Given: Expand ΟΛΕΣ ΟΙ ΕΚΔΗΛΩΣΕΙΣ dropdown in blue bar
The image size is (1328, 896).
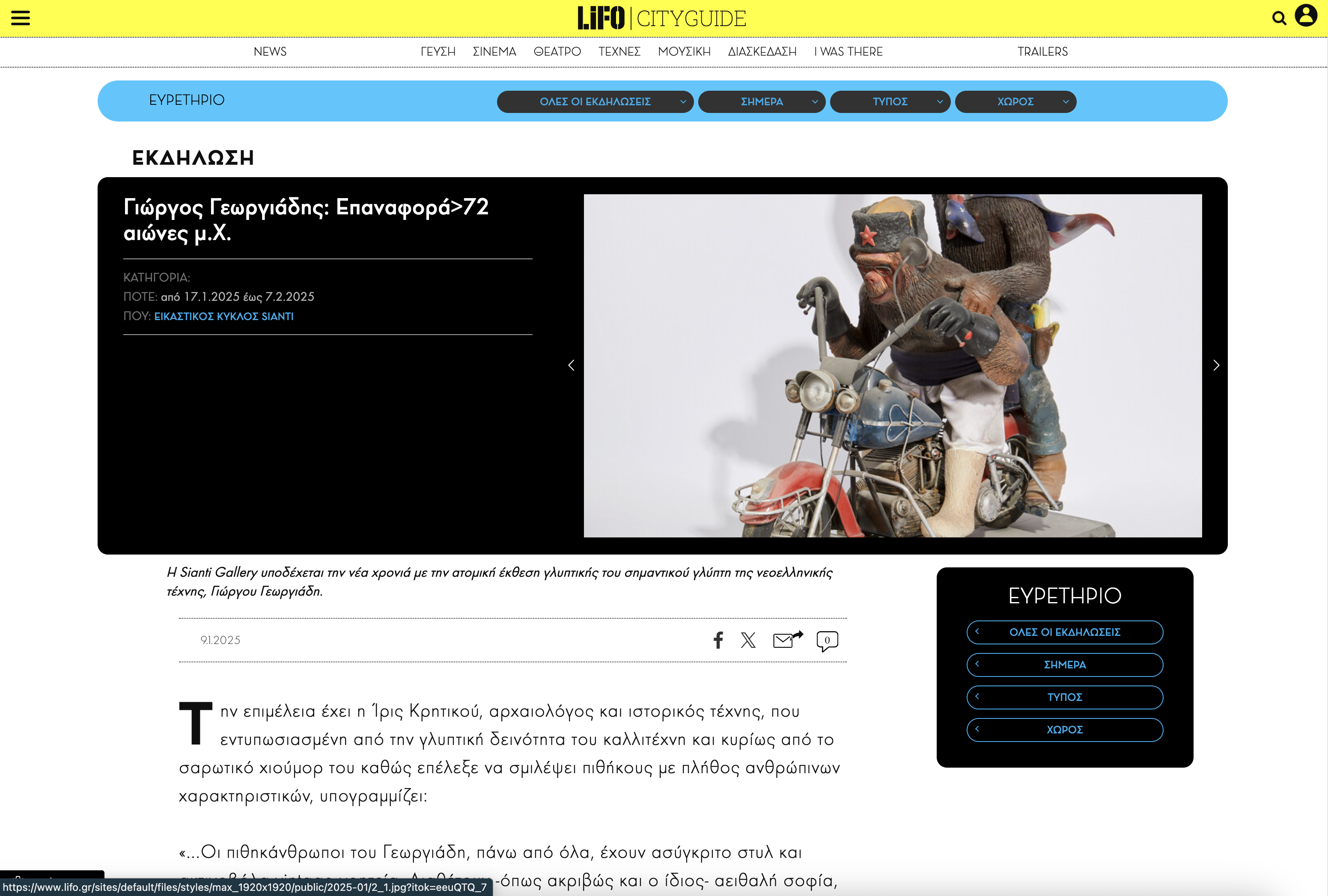Looking at the screenshot, I should pos(595,102).
